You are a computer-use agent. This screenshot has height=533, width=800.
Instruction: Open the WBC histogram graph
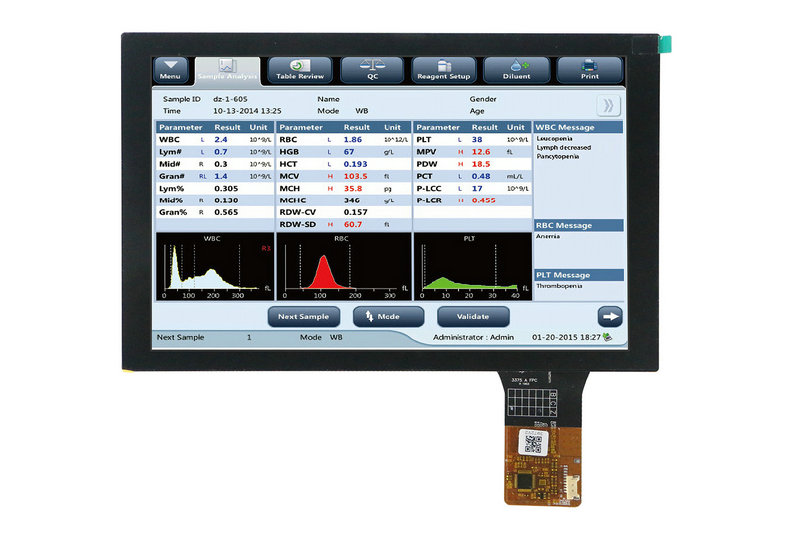(x=213, y=268)
